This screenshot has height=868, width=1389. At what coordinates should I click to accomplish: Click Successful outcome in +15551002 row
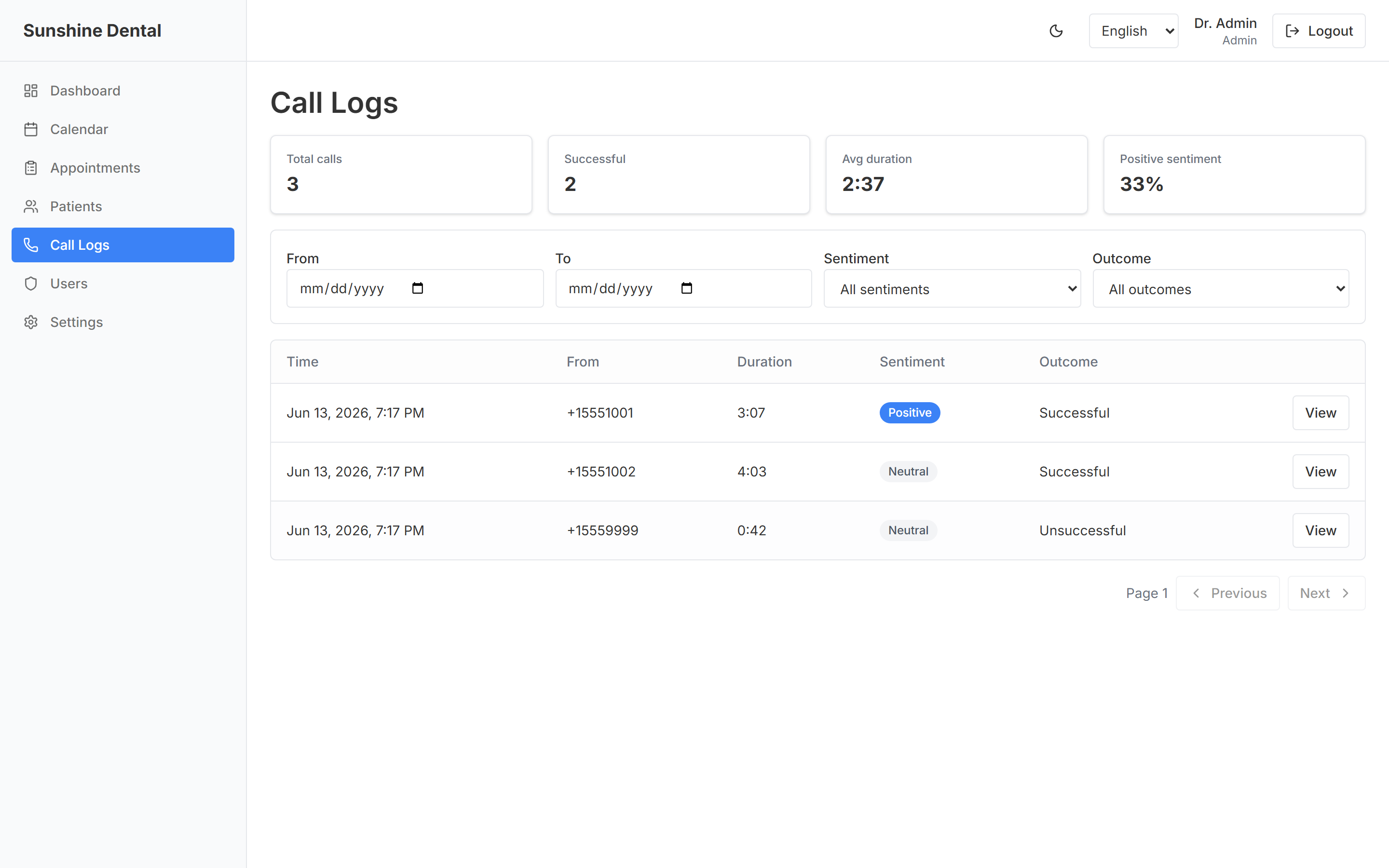point(1075,472)
